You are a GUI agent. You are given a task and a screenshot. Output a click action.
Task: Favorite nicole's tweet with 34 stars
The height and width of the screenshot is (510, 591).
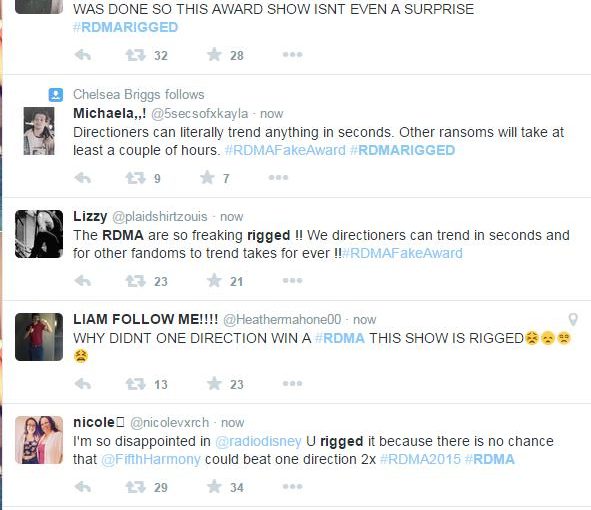coord(214,487)
